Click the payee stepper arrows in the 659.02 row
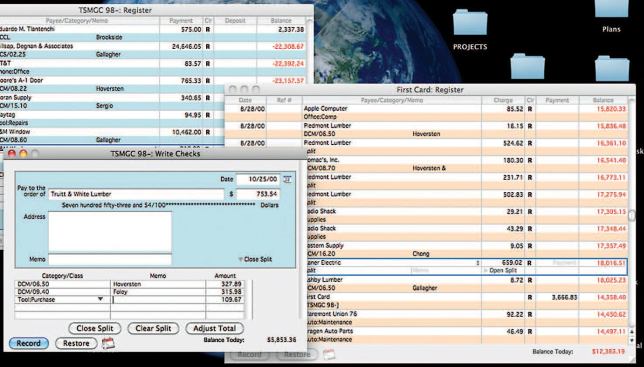This screenshot has height=367, width=644. coord(477,263)
